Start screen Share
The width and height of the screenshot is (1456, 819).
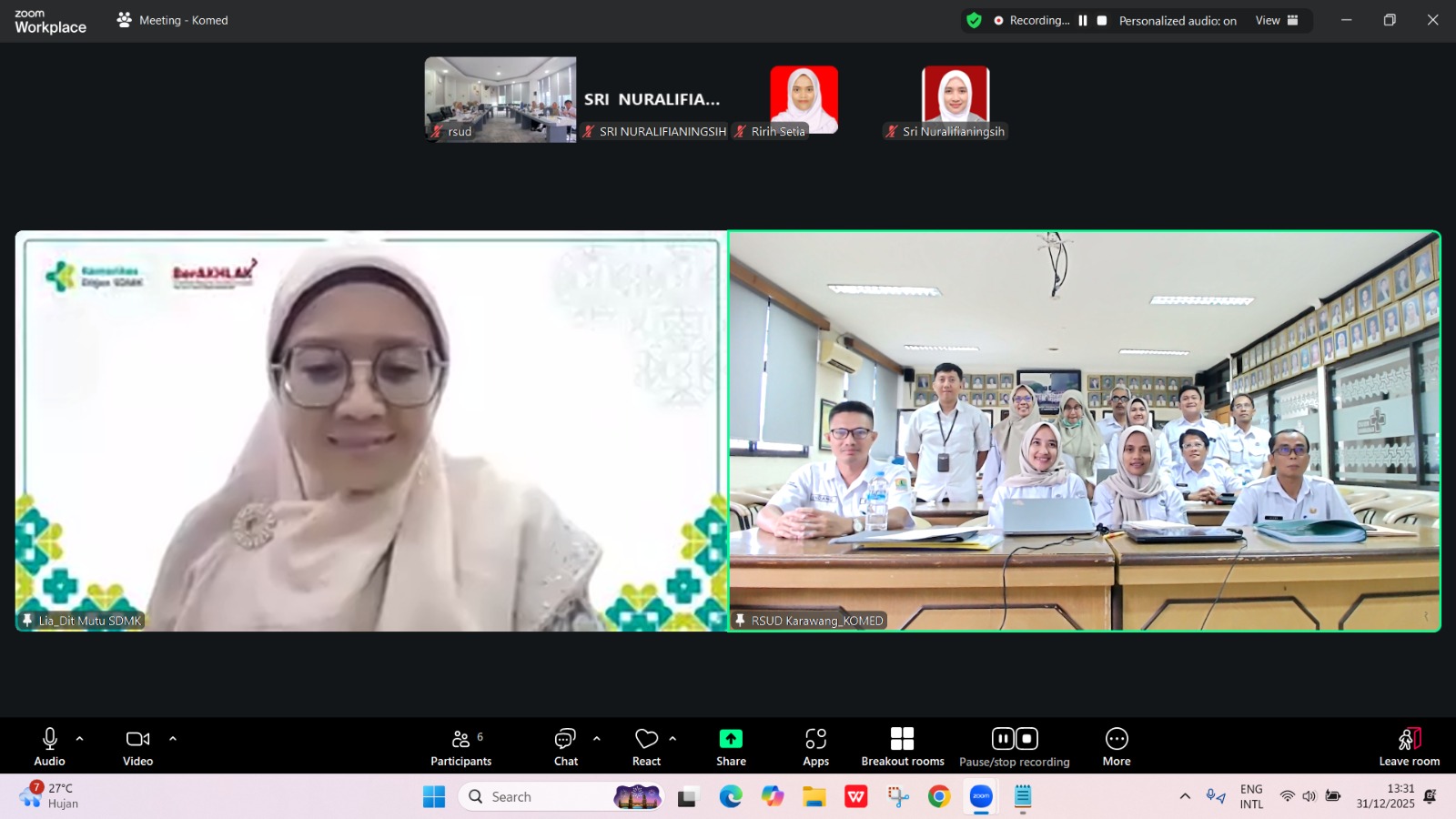coord(731,746)
